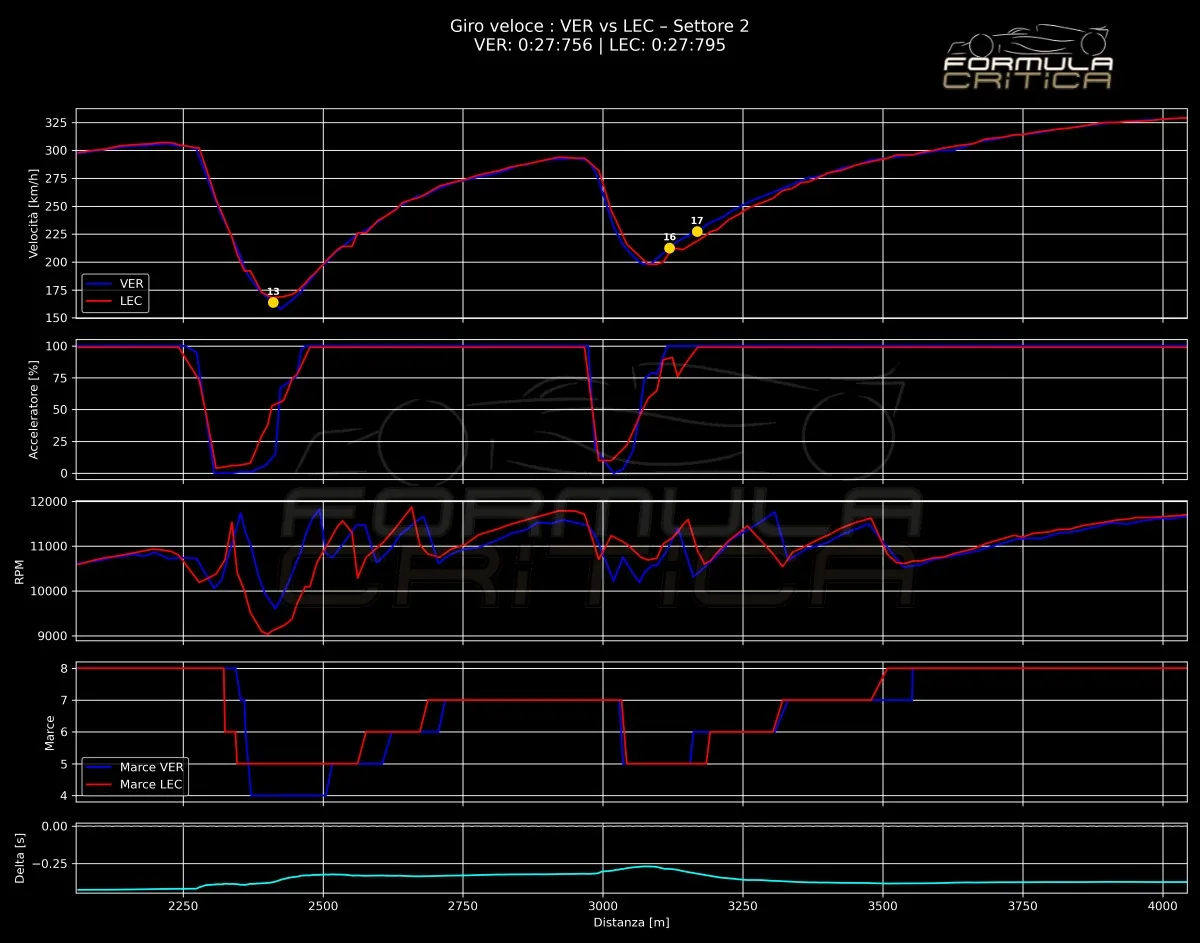Click the 'Velocità [km/h]' axis label
The width and height of the screenshot is (1200, 943).
click(34, 213)
